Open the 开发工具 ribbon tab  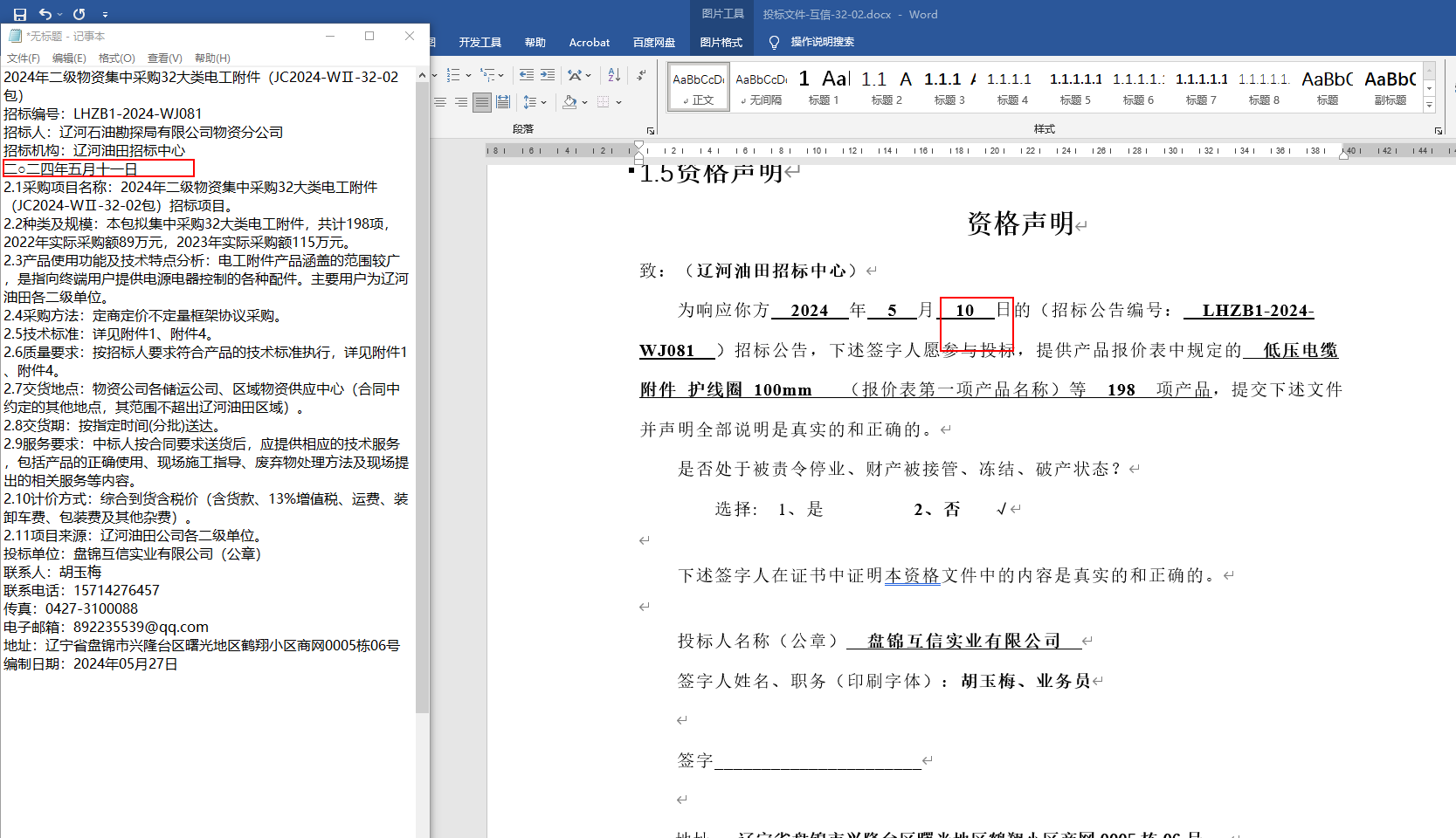click(x=480, y=42)
